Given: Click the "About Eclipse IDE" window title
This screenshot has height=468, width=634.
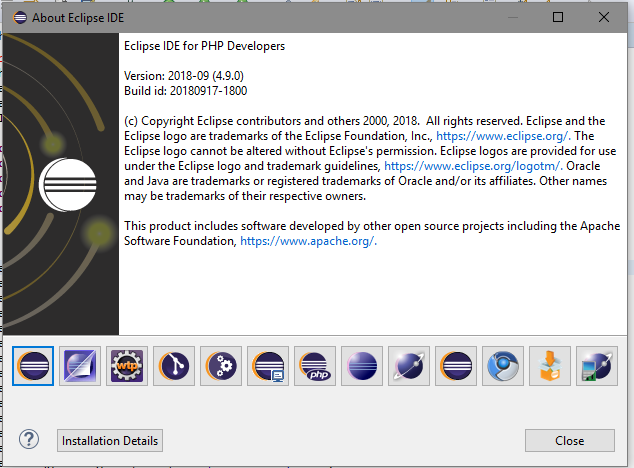Looking at the screenshot, I should click(78, 18).
